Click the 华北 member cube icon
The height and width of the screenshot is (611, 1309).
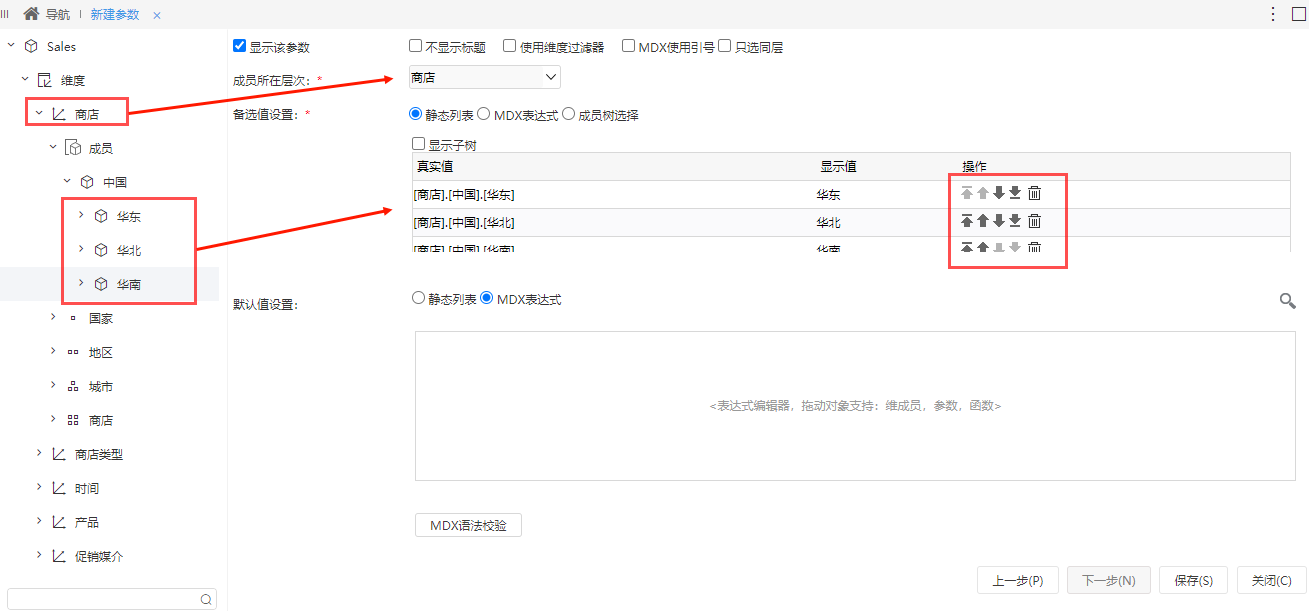coord(101,250)
